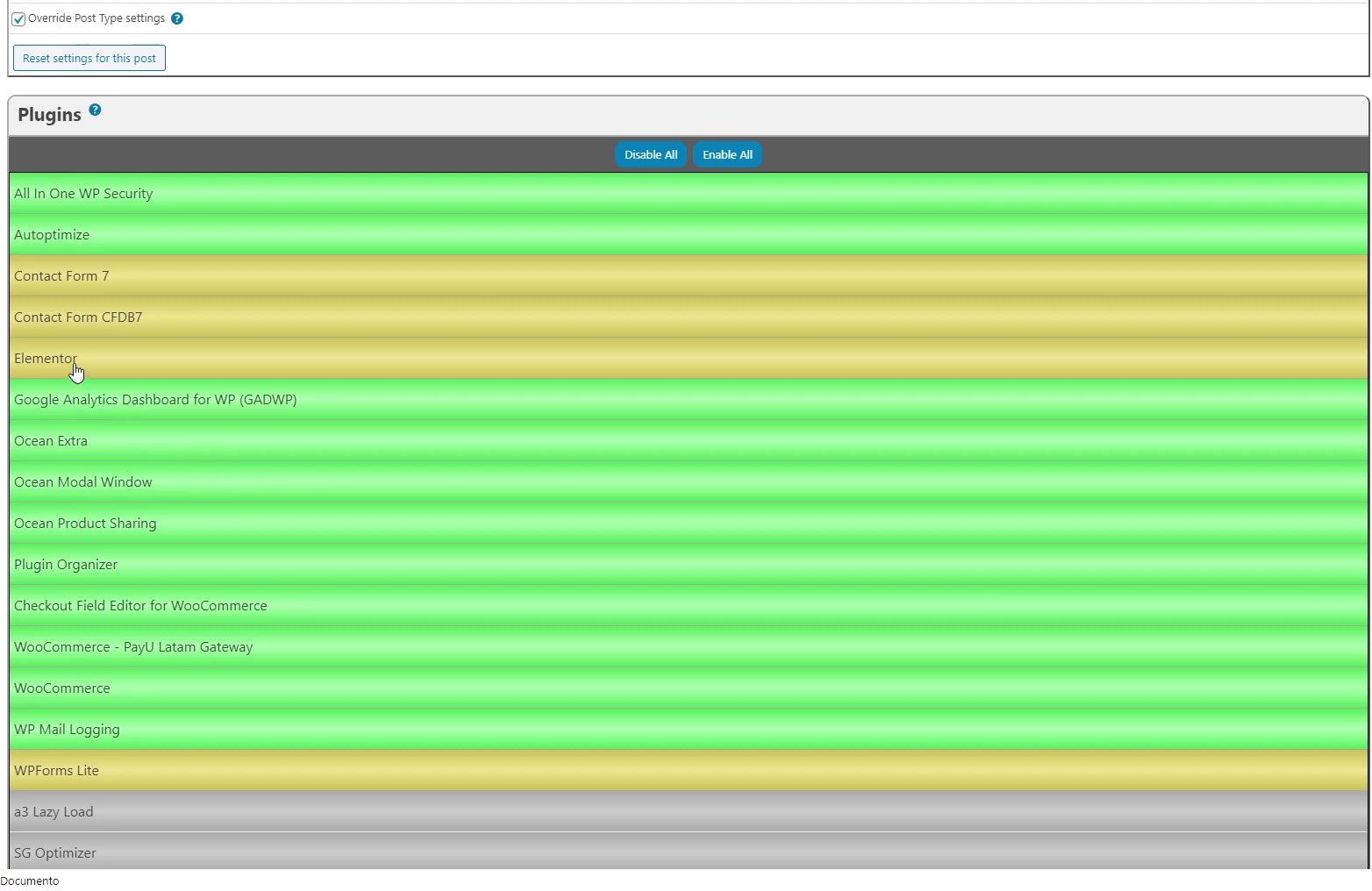Toggle Google Analytics Dashboard for WP row

[689, 399]
